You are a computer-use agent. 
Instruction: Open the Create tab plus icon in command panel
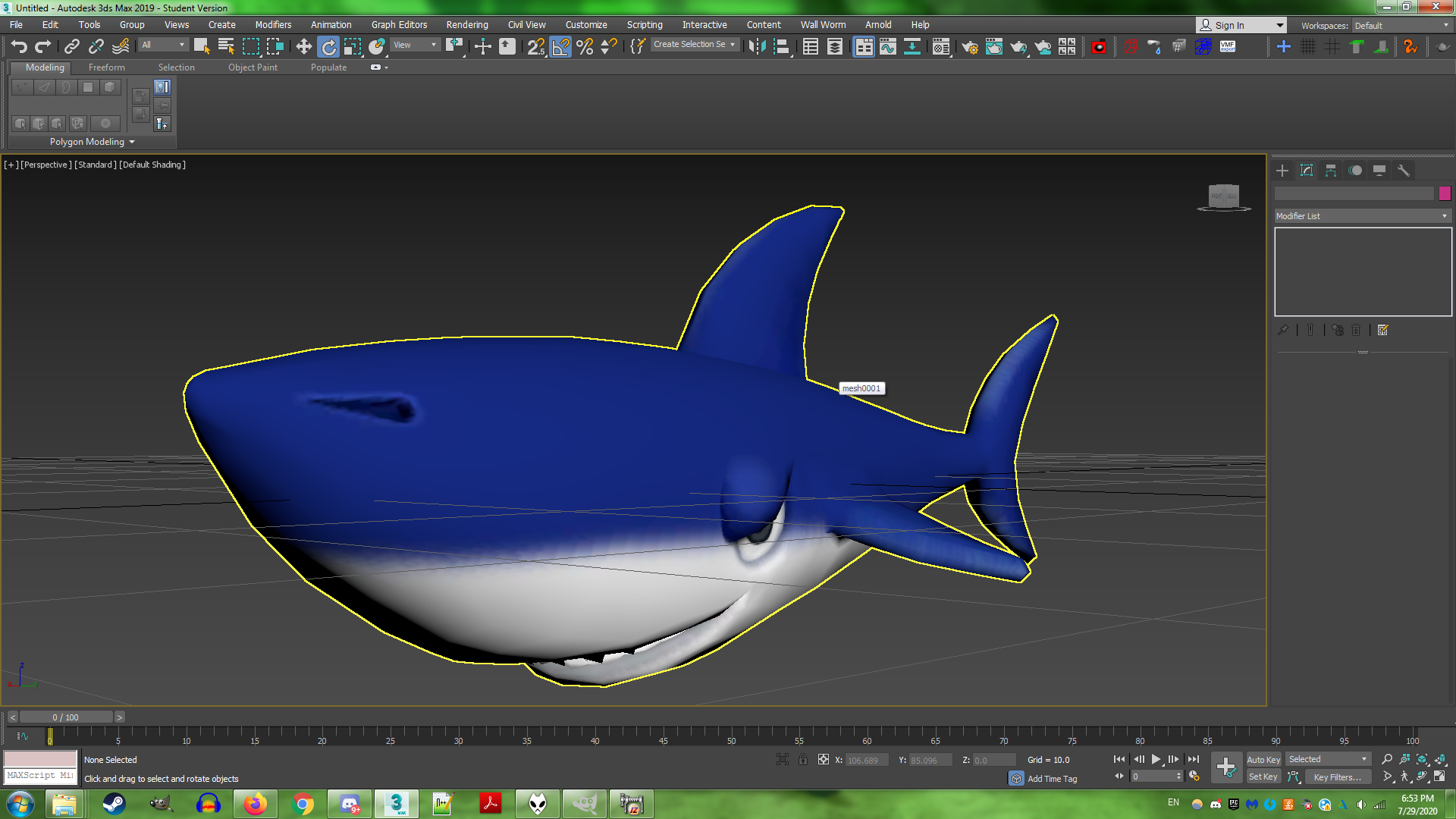pyautogui.click(x=1282, y=171)
